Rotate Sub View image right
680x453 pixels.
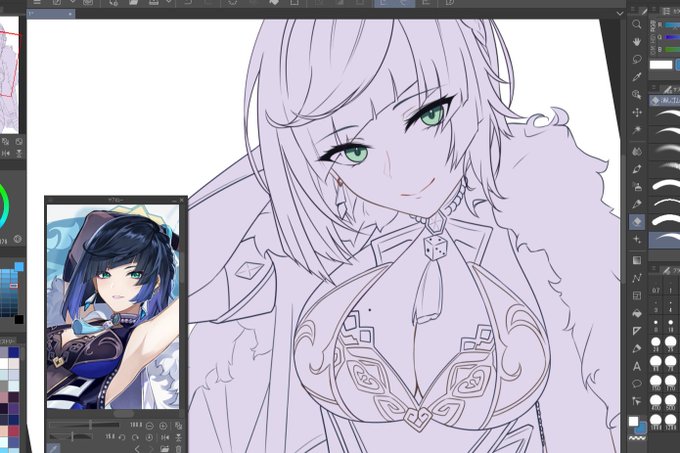pos(135,437)
